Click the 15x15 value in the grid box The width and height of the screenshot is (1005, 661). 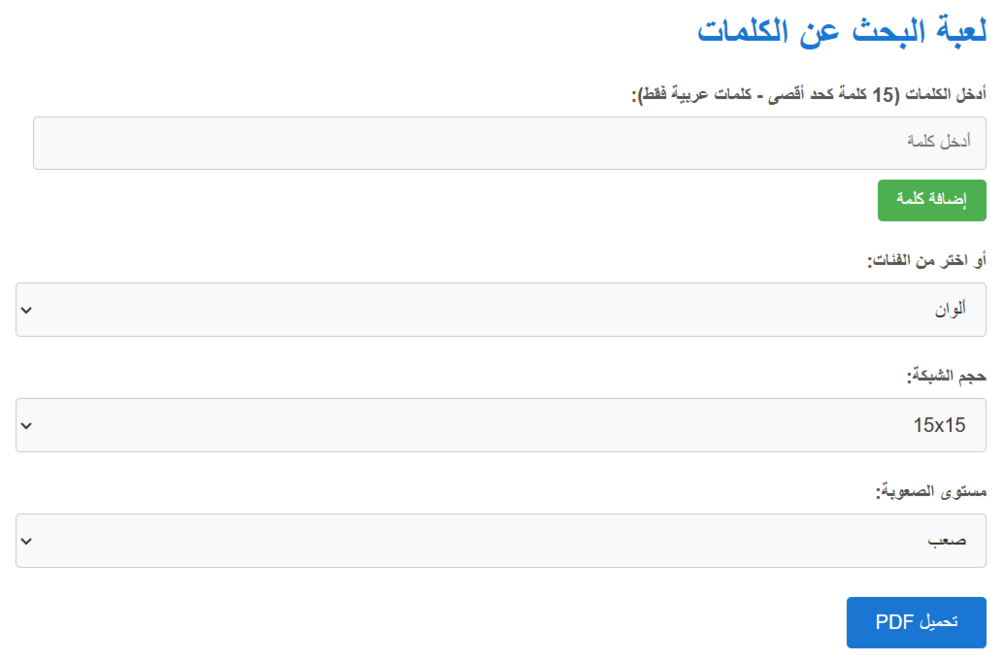click(x=939, y=425)
